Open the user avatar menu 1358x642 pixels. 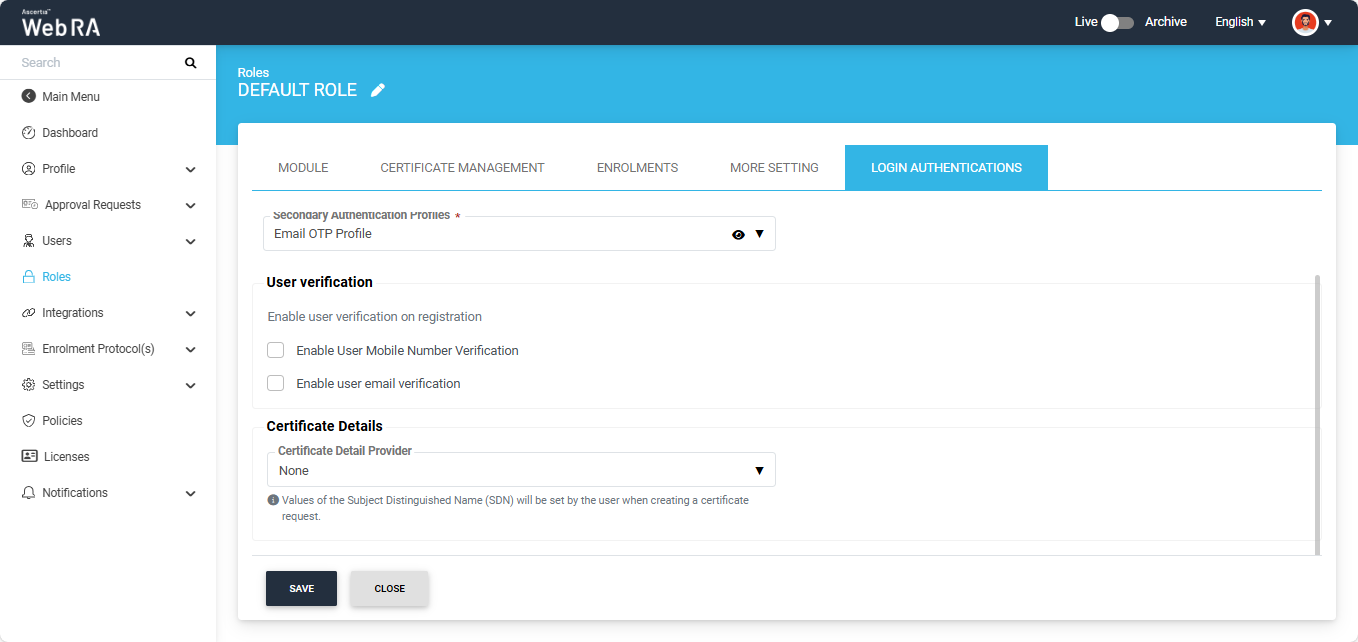tap(1306, 22)
